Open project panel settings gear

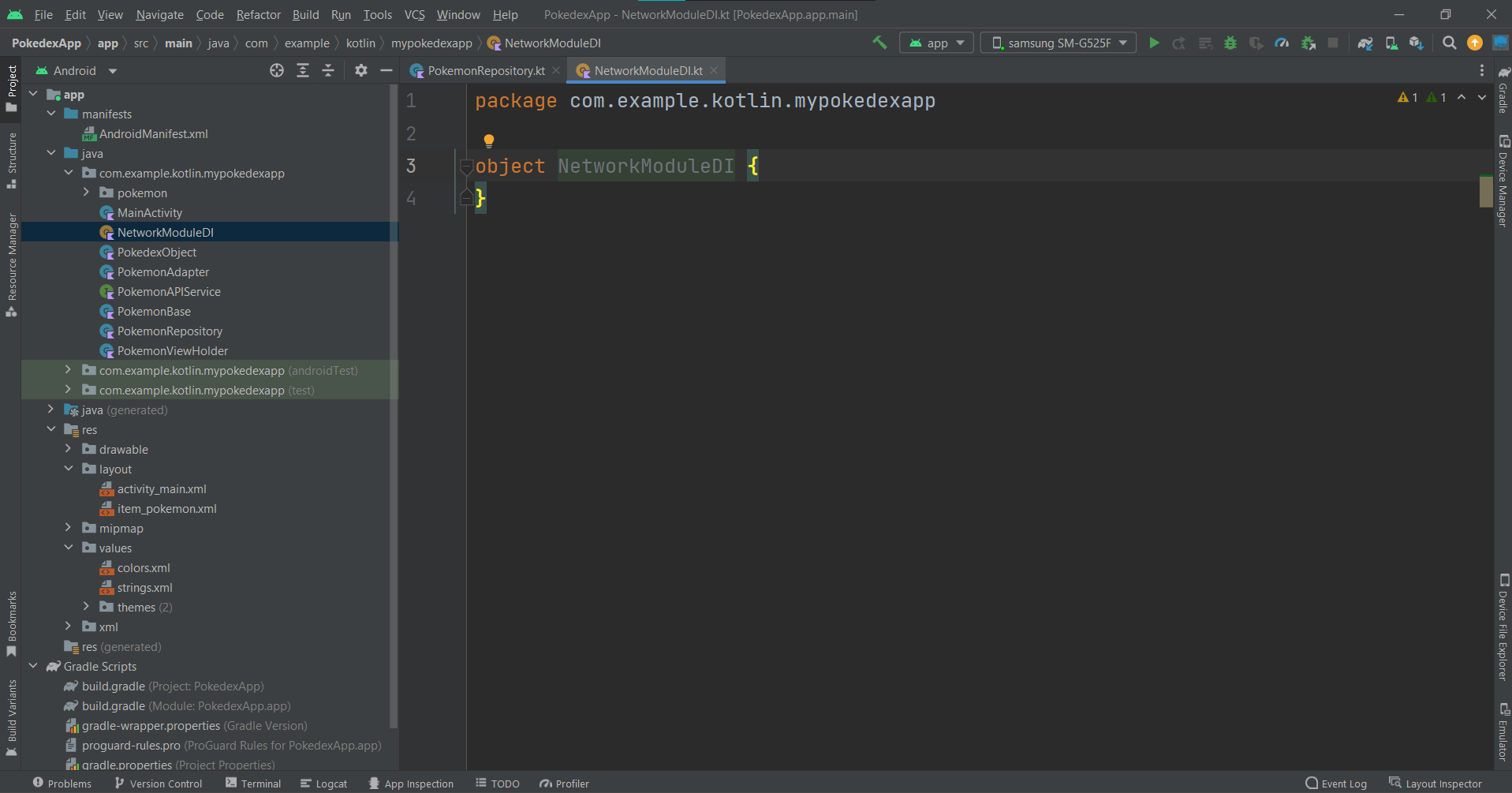pos(360,71)
